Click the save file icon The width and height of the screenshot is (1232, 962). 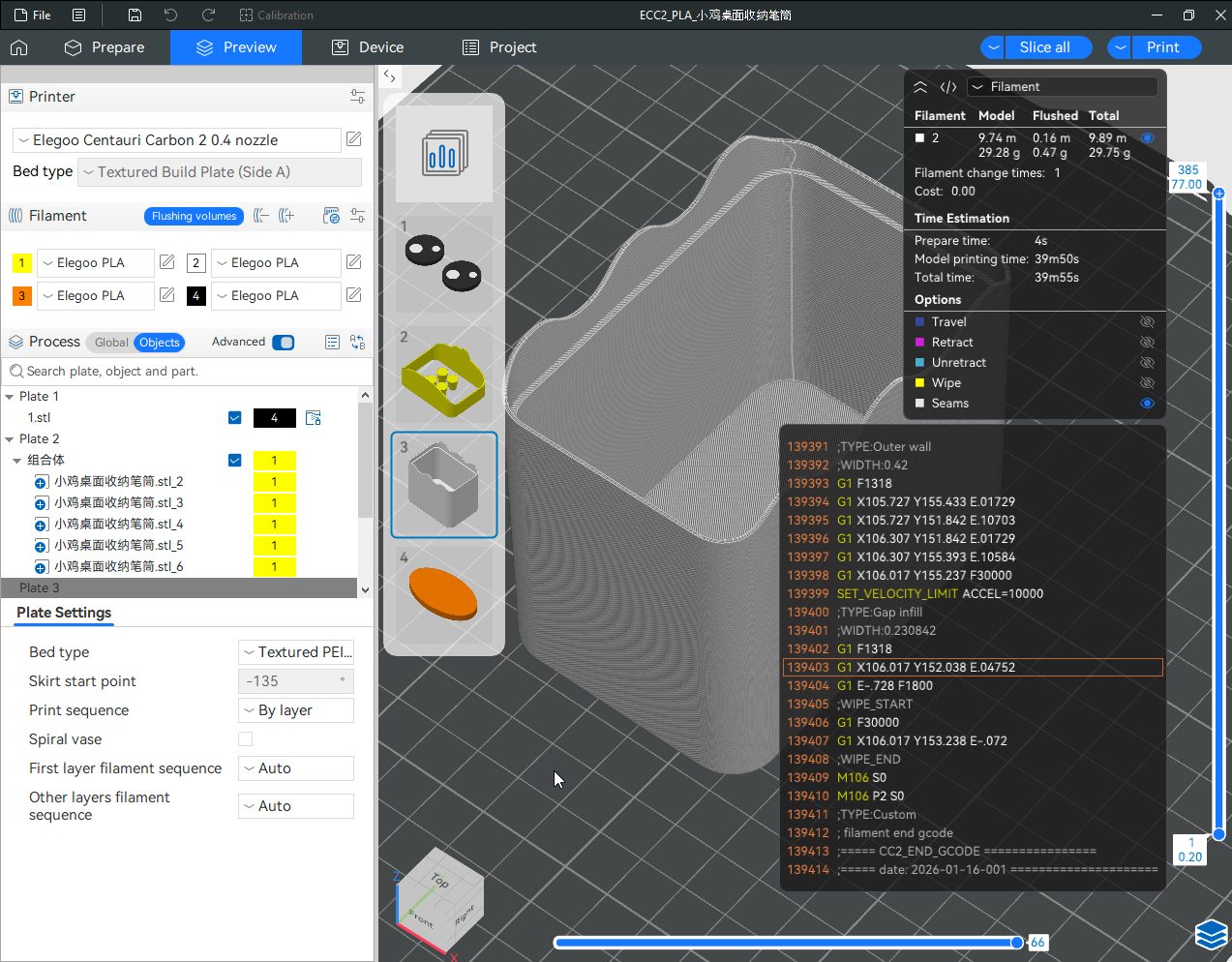pos(135,15)
